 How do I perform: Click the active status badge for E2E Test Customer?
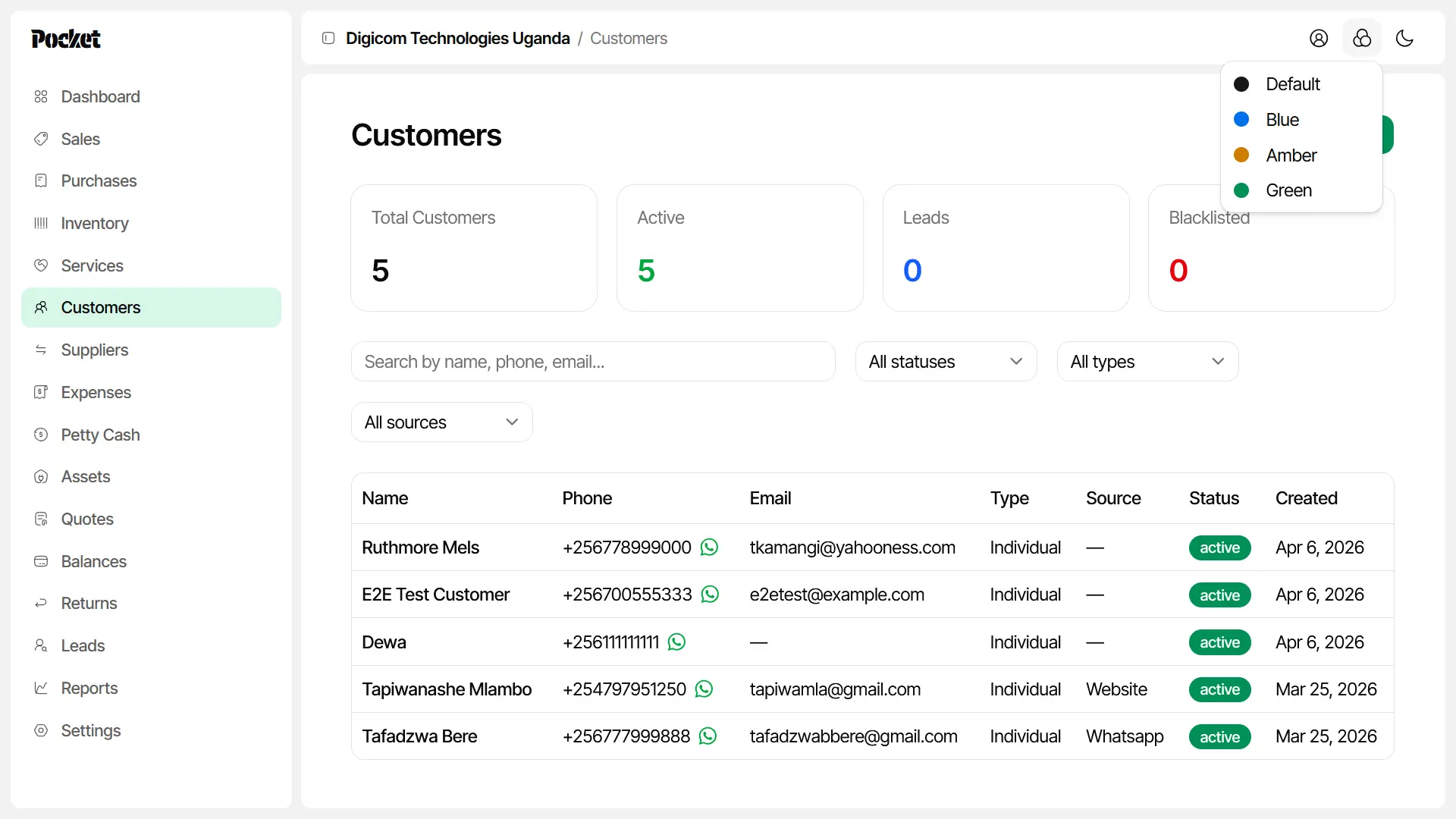(x=1219, y=595)
